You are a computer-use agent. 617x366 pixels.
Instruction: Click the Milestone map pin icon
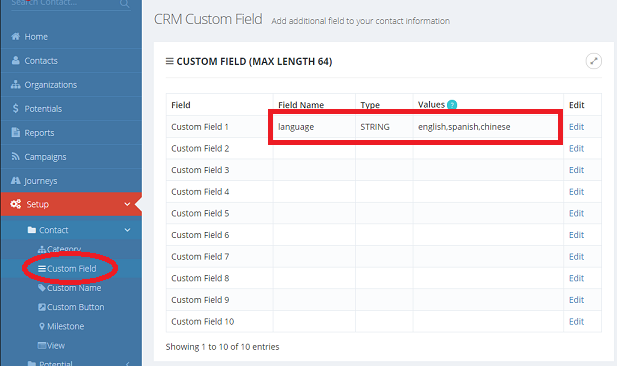pyautogui.click(x=42, y=326)
